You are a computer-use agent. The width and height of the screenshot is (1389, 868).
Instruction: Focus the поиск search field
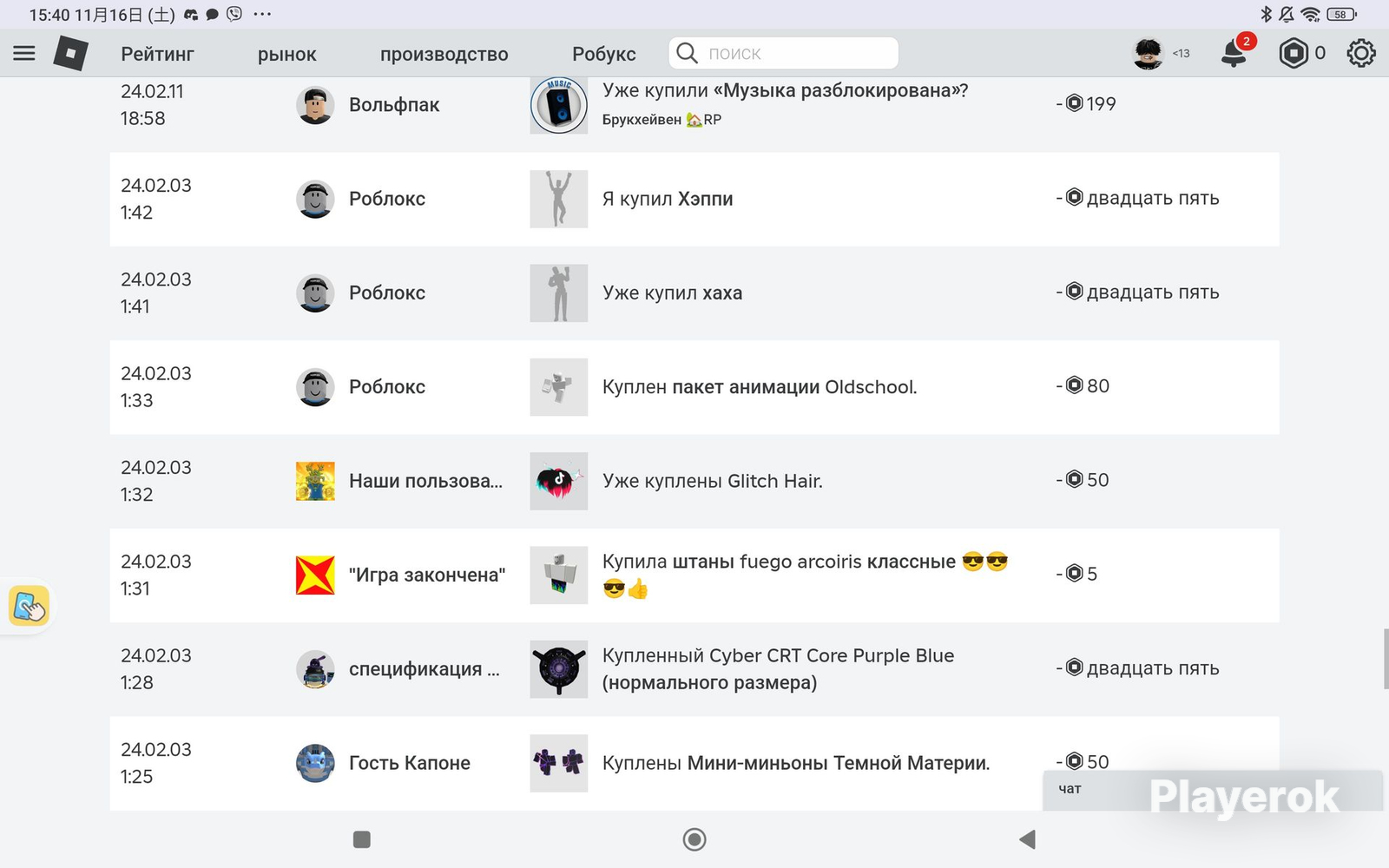pyautogui.click(x=784, y=53)
